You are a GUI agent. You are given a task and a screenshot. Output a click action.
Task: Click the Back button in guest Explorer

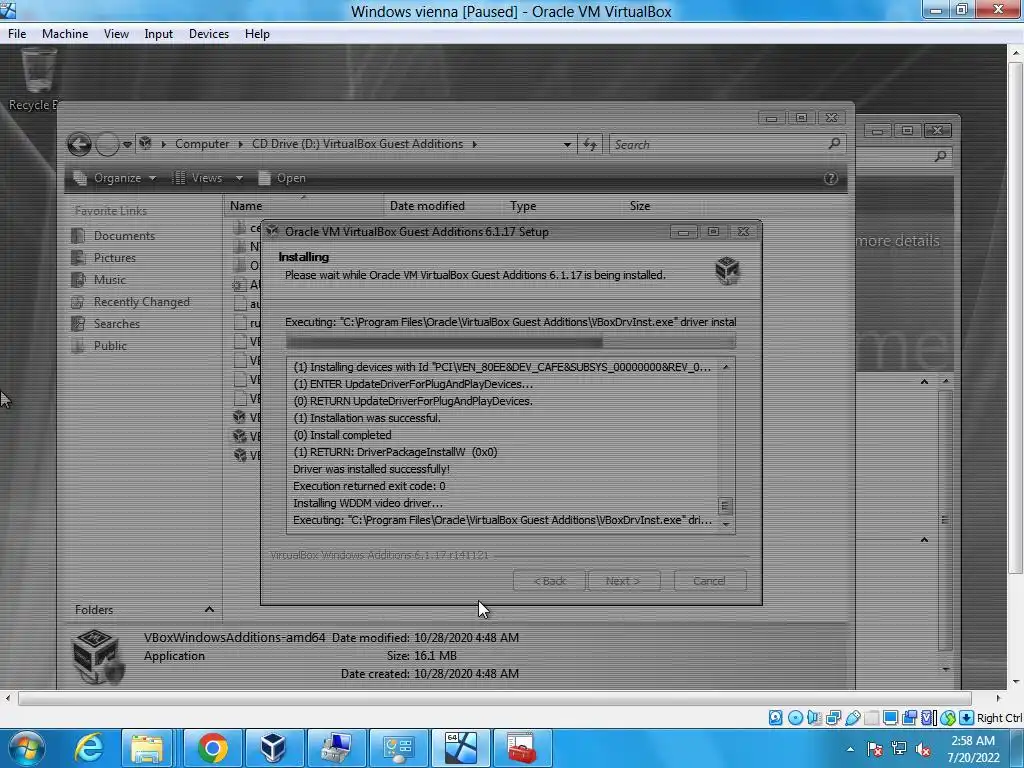coord(80,144)
